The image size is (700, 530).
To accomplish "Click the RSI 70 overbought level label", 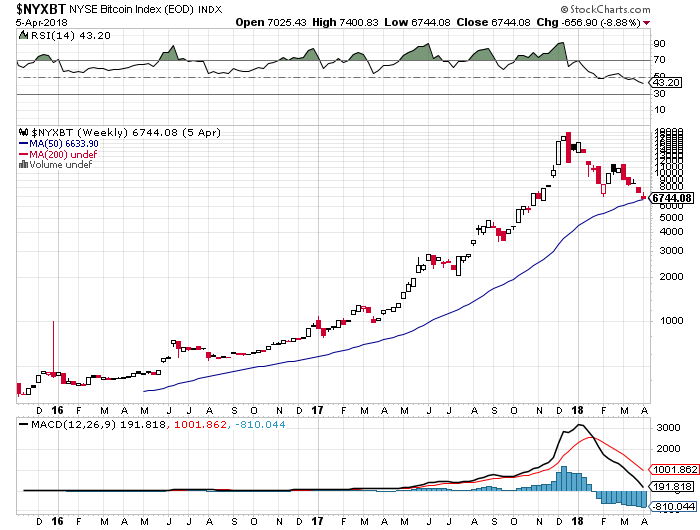I will [659, 60].
